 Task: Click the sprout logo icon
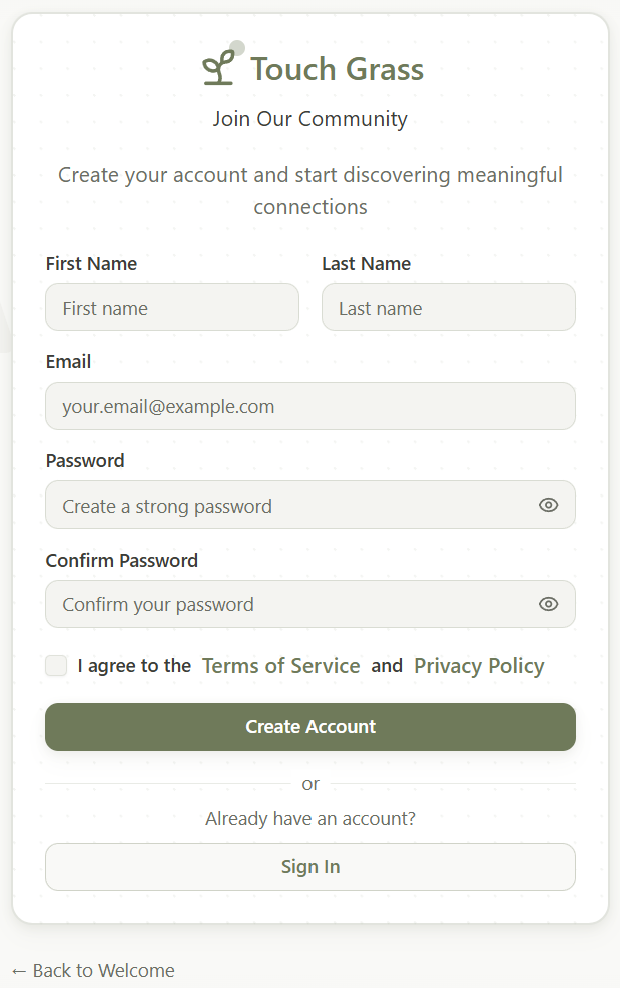click(x=218, y=68)
